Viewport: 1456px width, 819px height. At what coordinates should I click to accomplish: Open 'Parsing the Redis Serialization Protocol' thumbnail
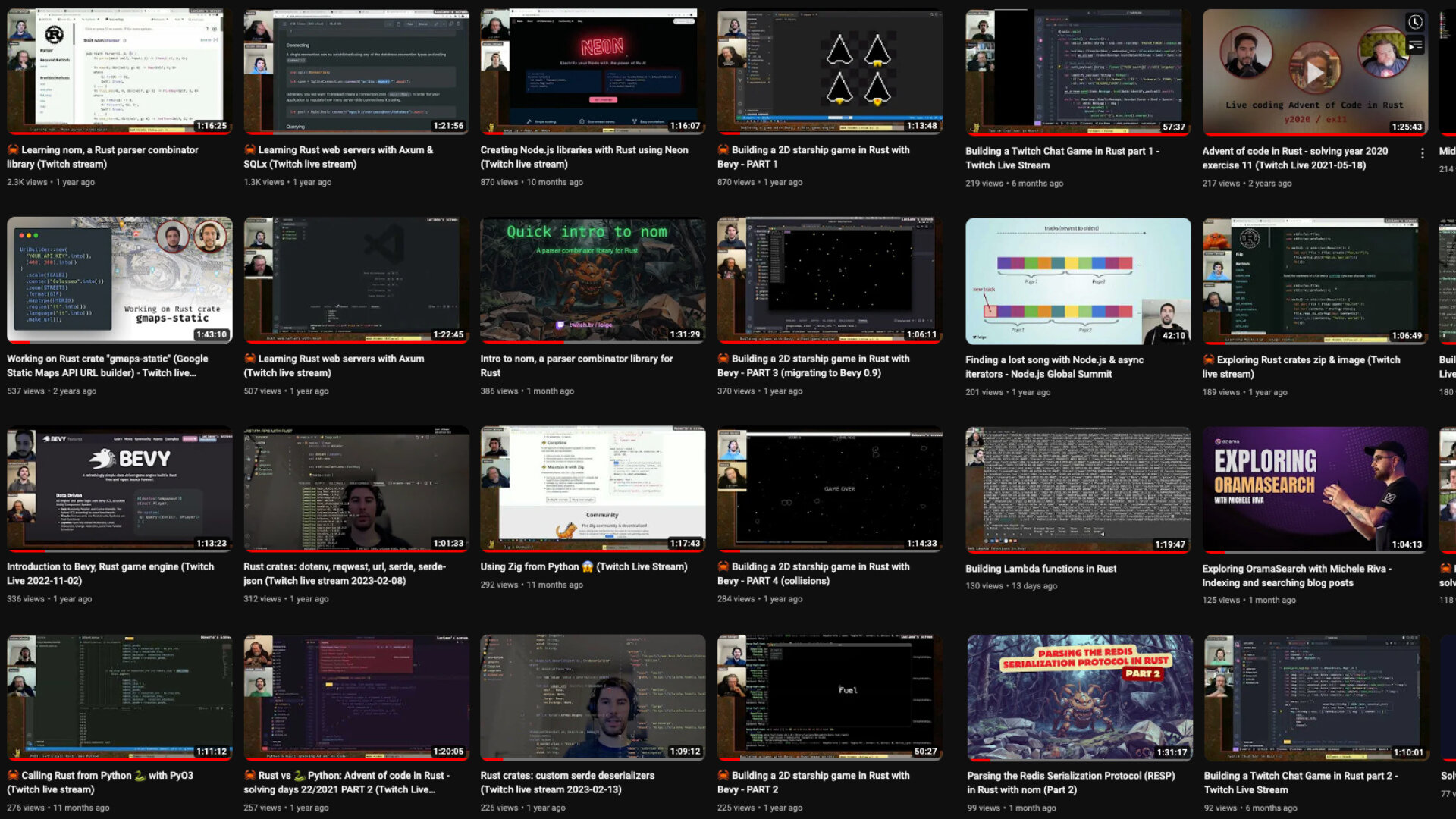coord(1079,698)
